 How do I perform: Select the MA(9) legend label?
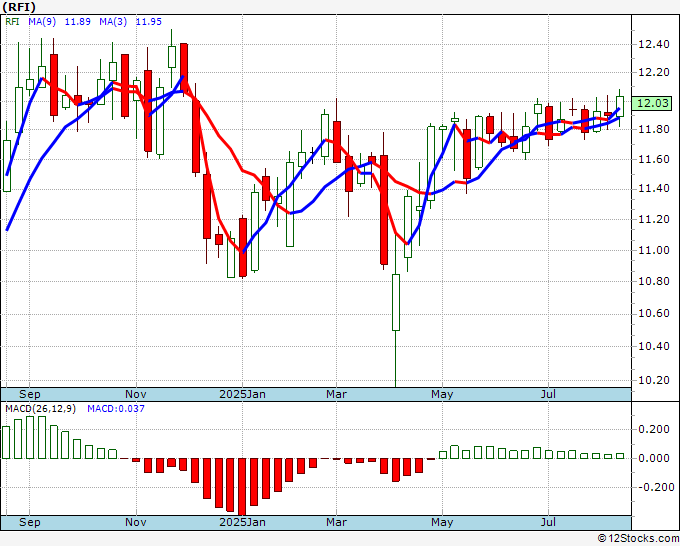coord(42,21)
